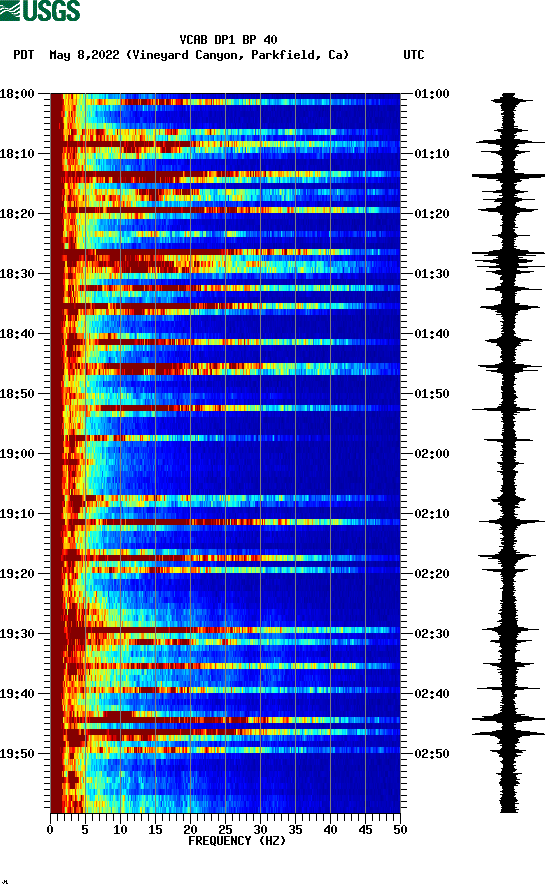The width and height of the screenshot is (552, 893).
Task: Click the date text 'May 8,2022'
Action: click(84, 55)
